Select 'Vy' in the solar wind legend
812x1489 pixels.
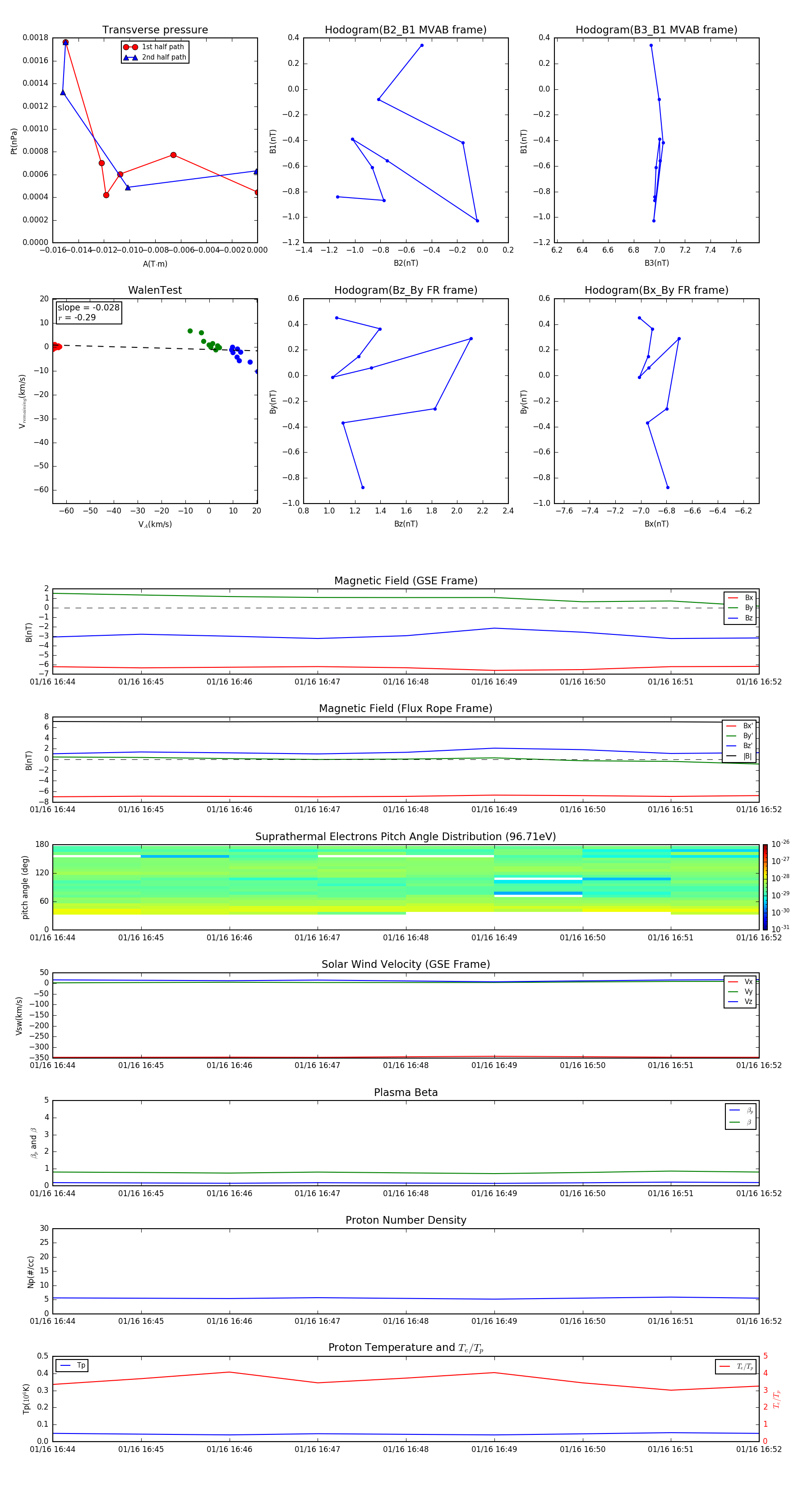(741, 991)
